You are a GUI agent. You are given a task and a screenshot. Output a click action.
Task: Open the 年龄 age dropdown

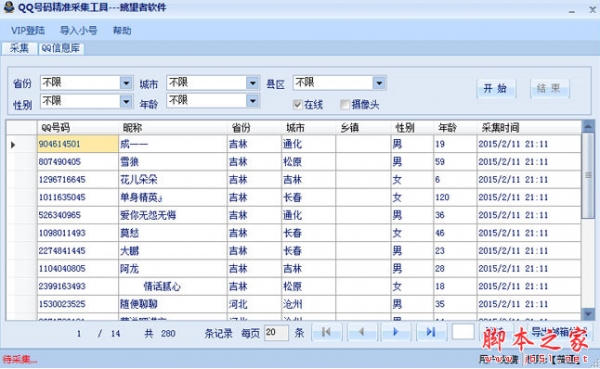[x=252, y=101]
